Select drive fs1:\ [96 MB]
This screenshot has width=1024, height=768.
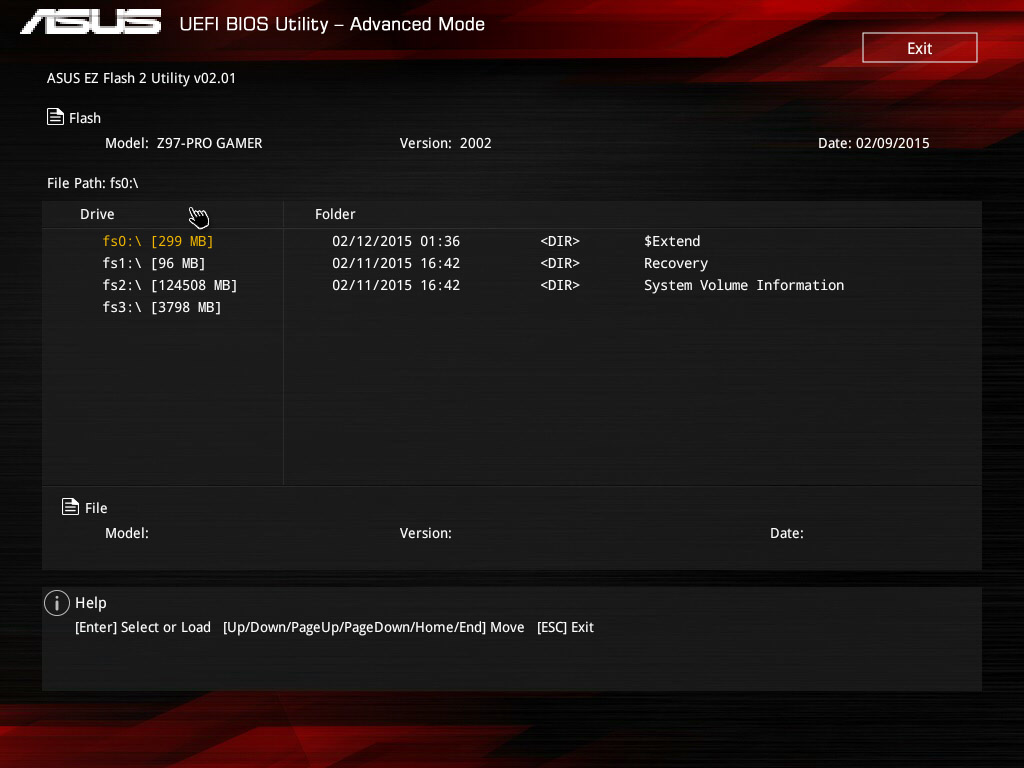point(154,263)
